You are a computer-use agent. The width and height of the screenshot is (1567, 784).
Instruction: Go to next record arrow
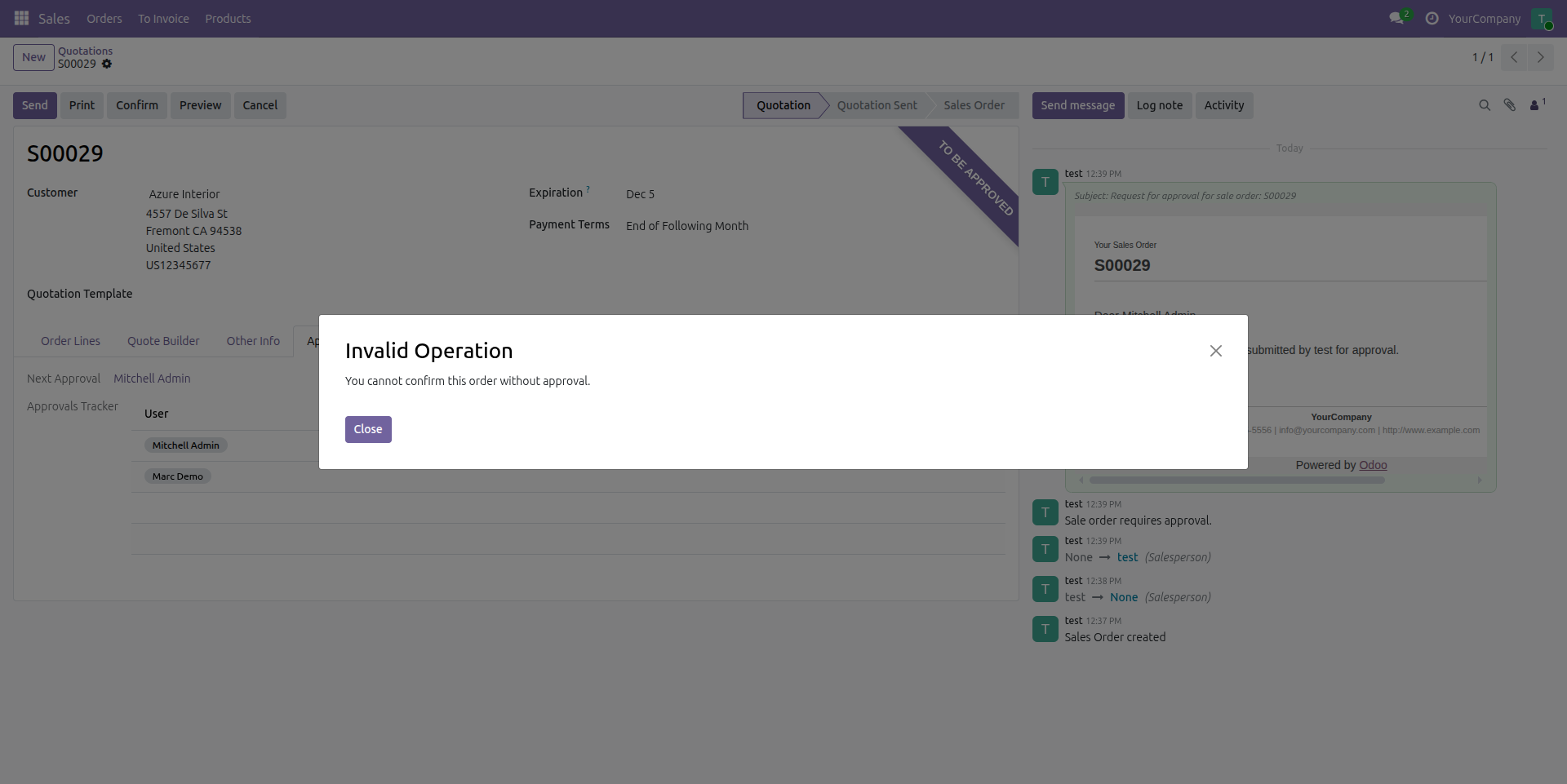(1541, 57)
